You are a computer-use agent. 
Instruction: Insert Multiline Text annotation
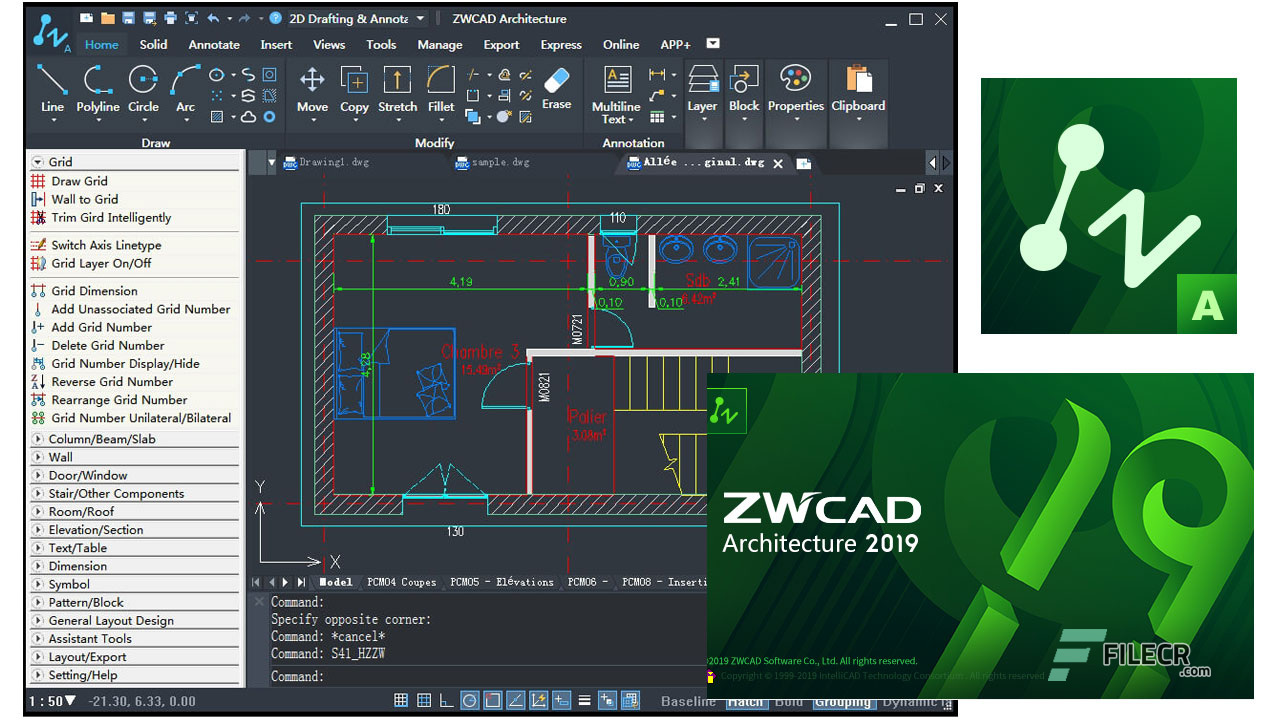(616, 94)
